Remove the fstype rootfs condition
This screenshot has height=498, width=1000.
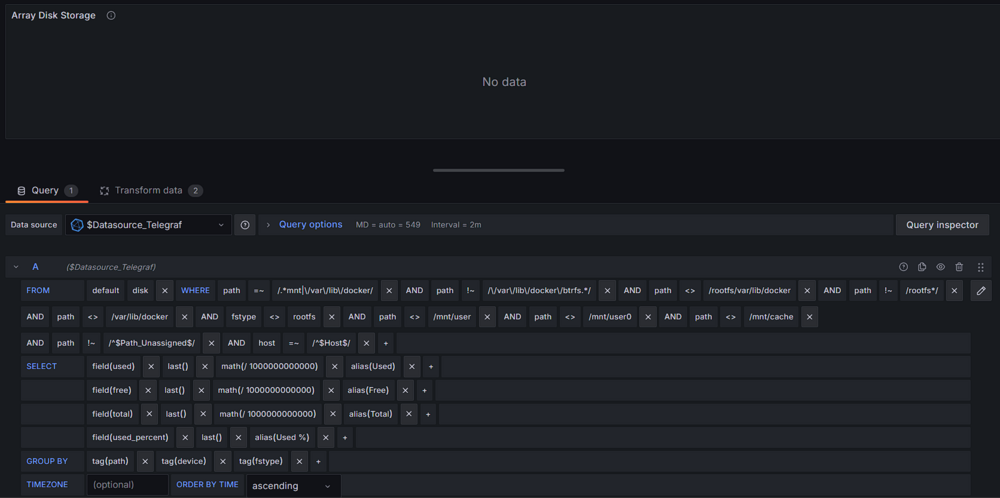[x=332, y=317]
